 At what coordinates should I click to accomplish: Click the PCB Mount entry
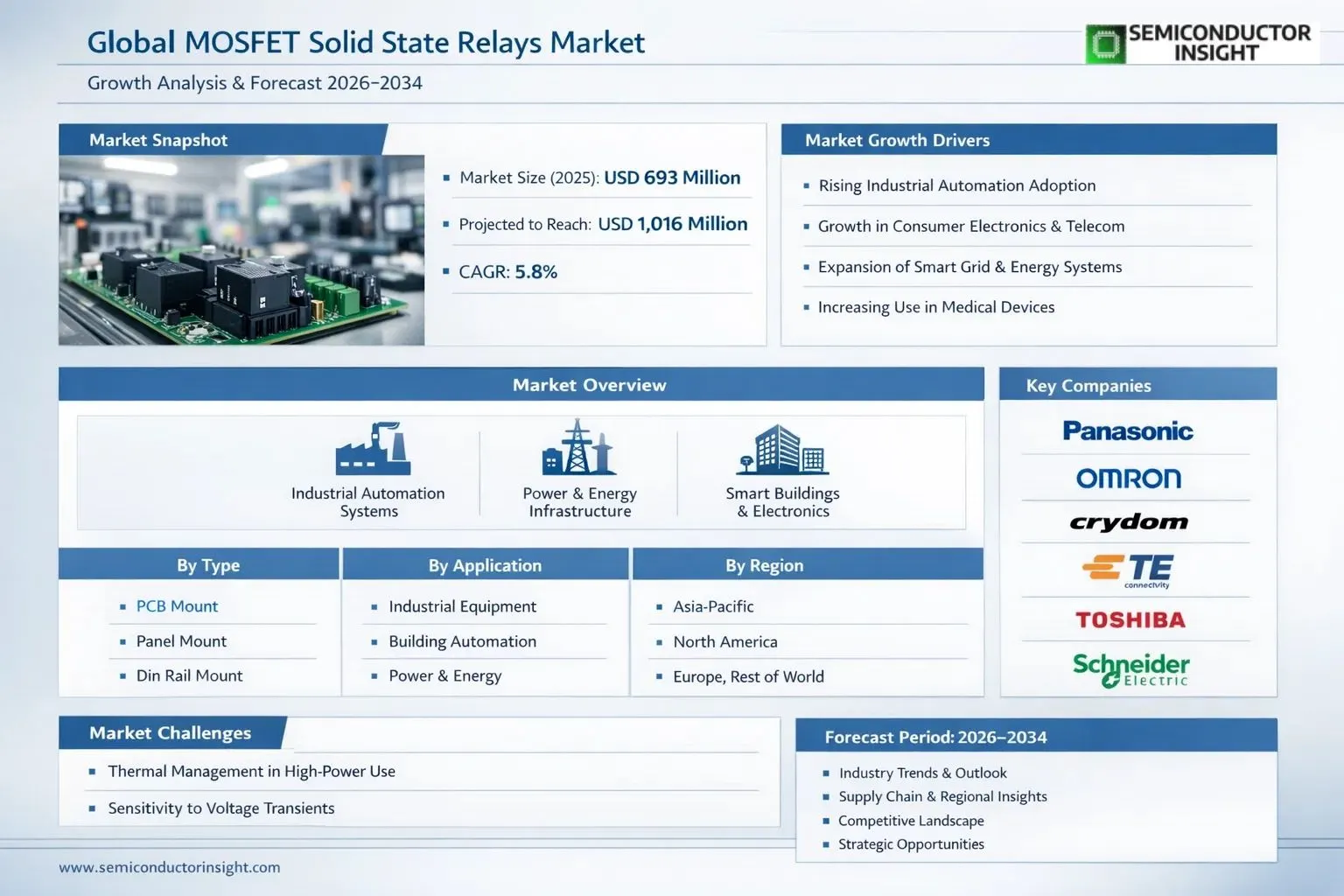[x=177, y=606]
